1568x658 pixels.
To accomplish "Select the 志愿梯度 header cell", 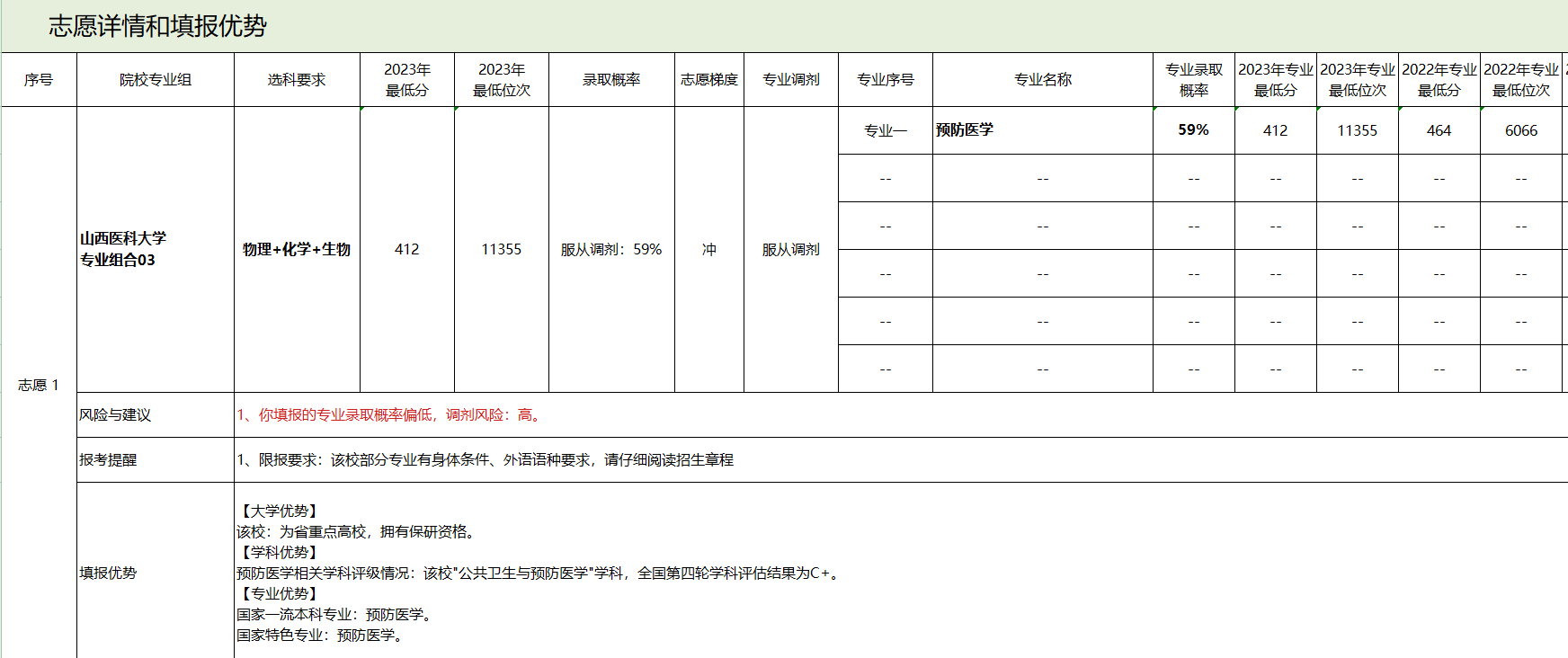I will point(708,80).
